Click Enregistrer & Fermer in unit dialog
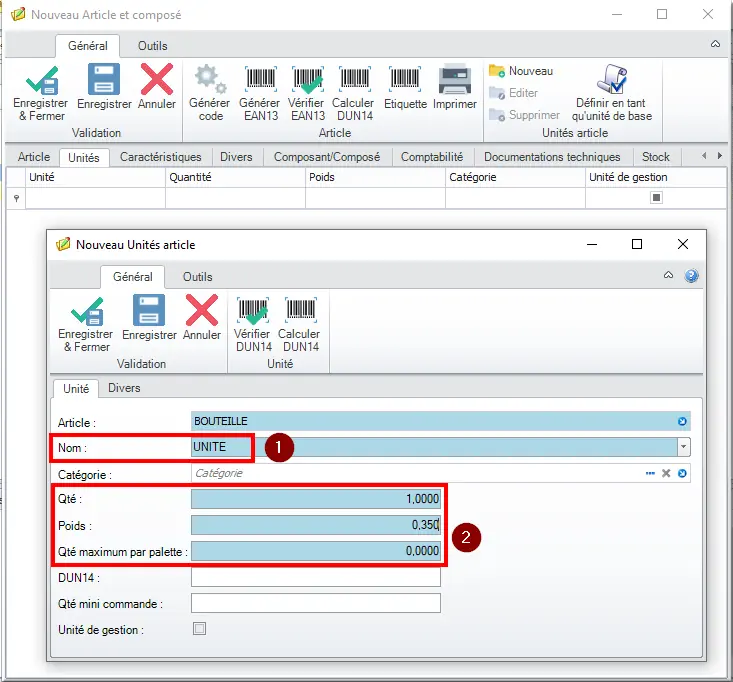The width and height of the screenshot is (733, 682). tap(86, 312)
